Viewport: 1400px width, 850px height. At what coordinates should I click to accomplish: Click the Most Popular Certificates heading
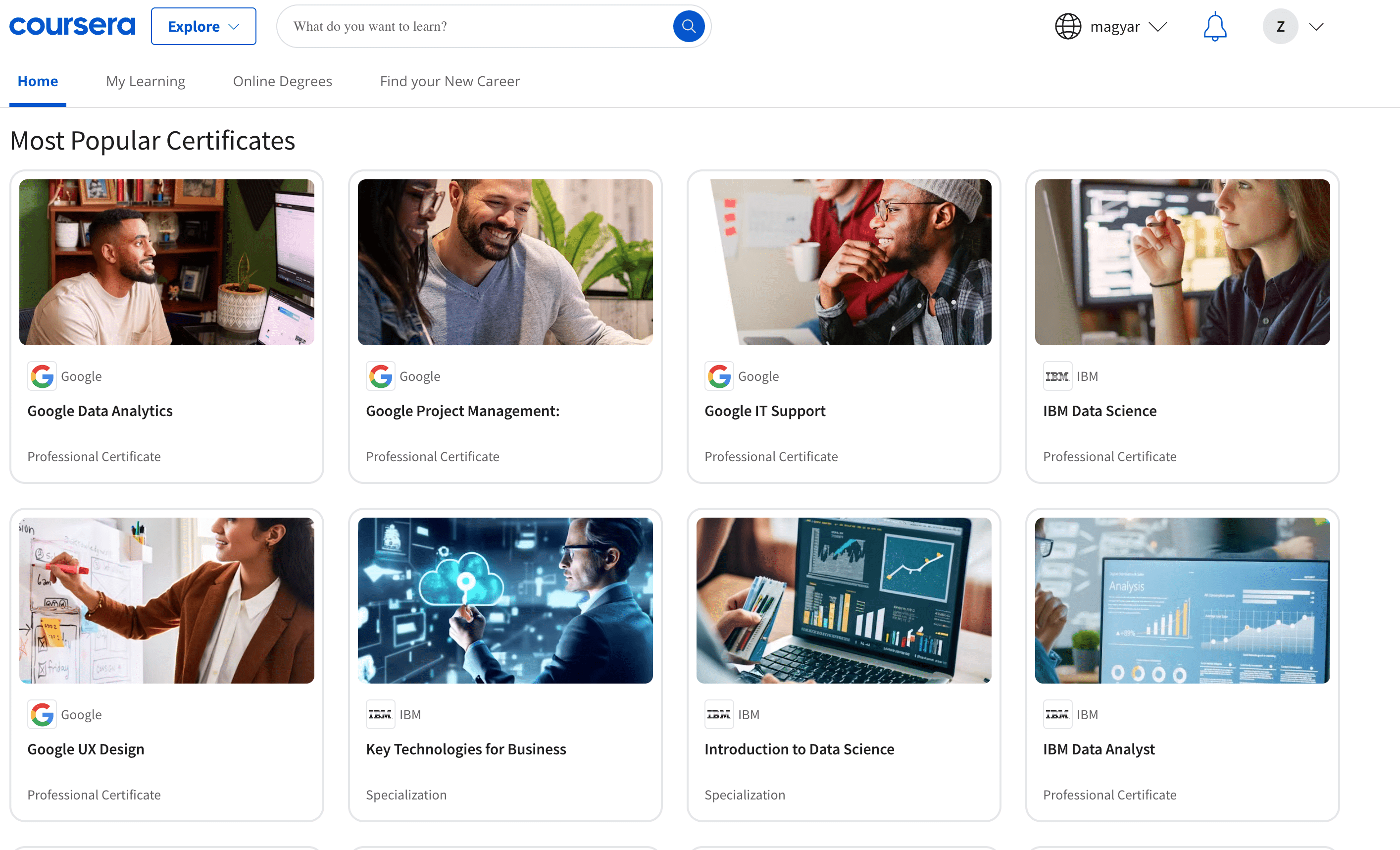point(152,141)
